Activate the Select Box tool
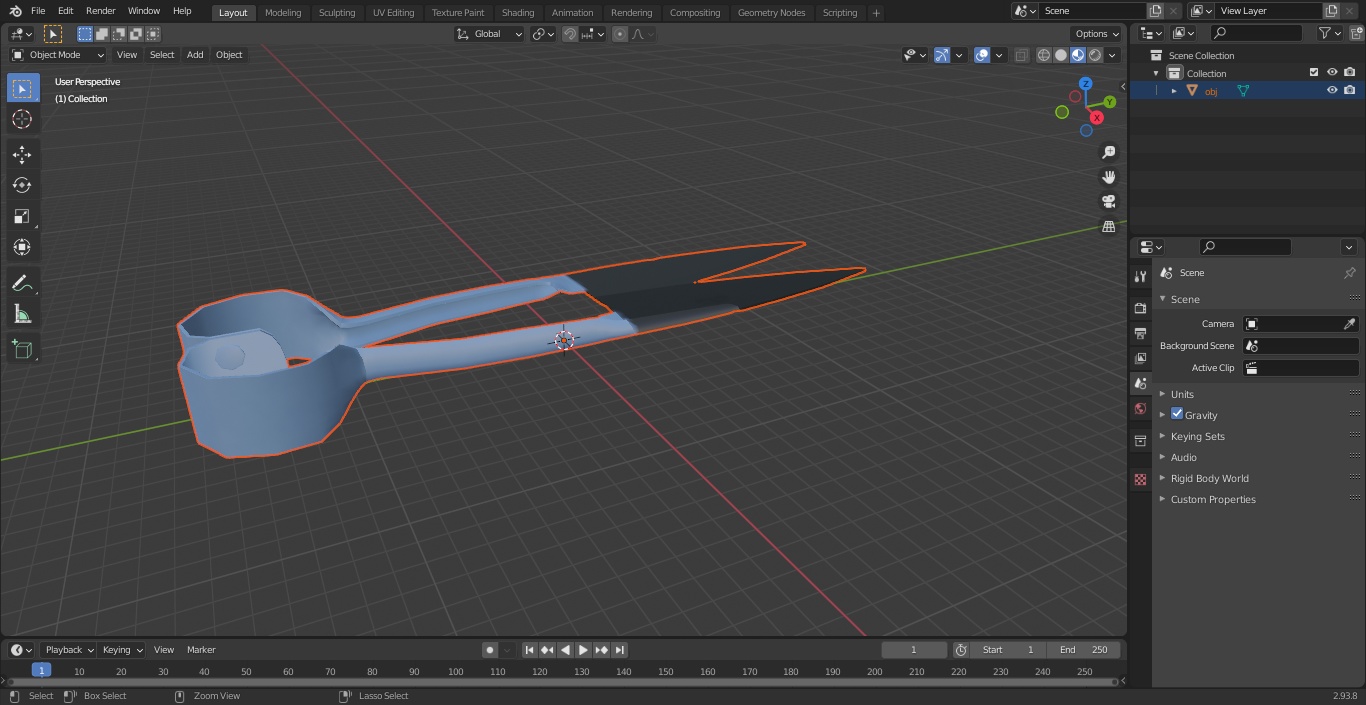The image size is (1366, 705). 22,89
